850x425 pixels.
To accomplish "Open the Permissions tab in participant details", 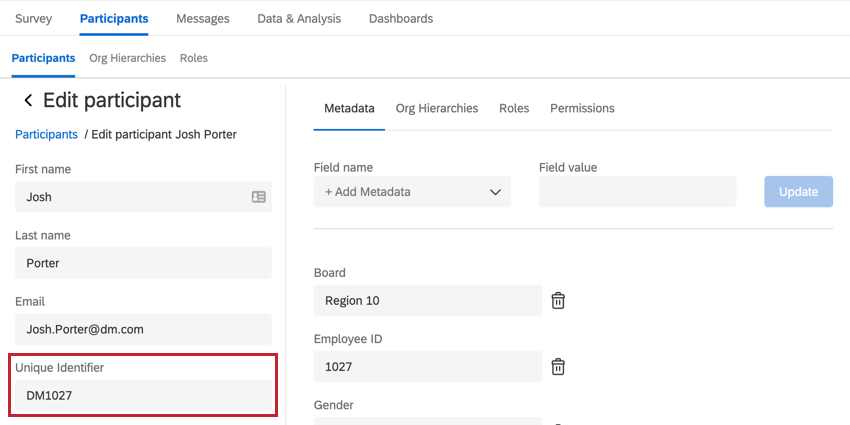I will coord(582,108).
